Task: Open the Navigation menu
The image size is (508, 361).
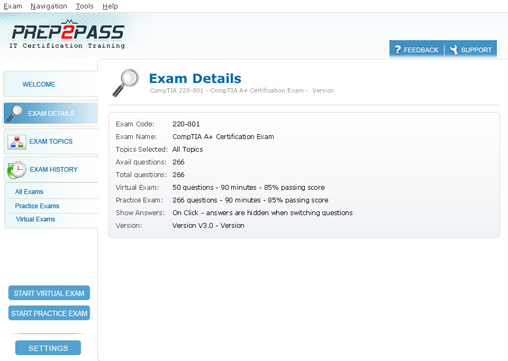Action: coord(49,6)
